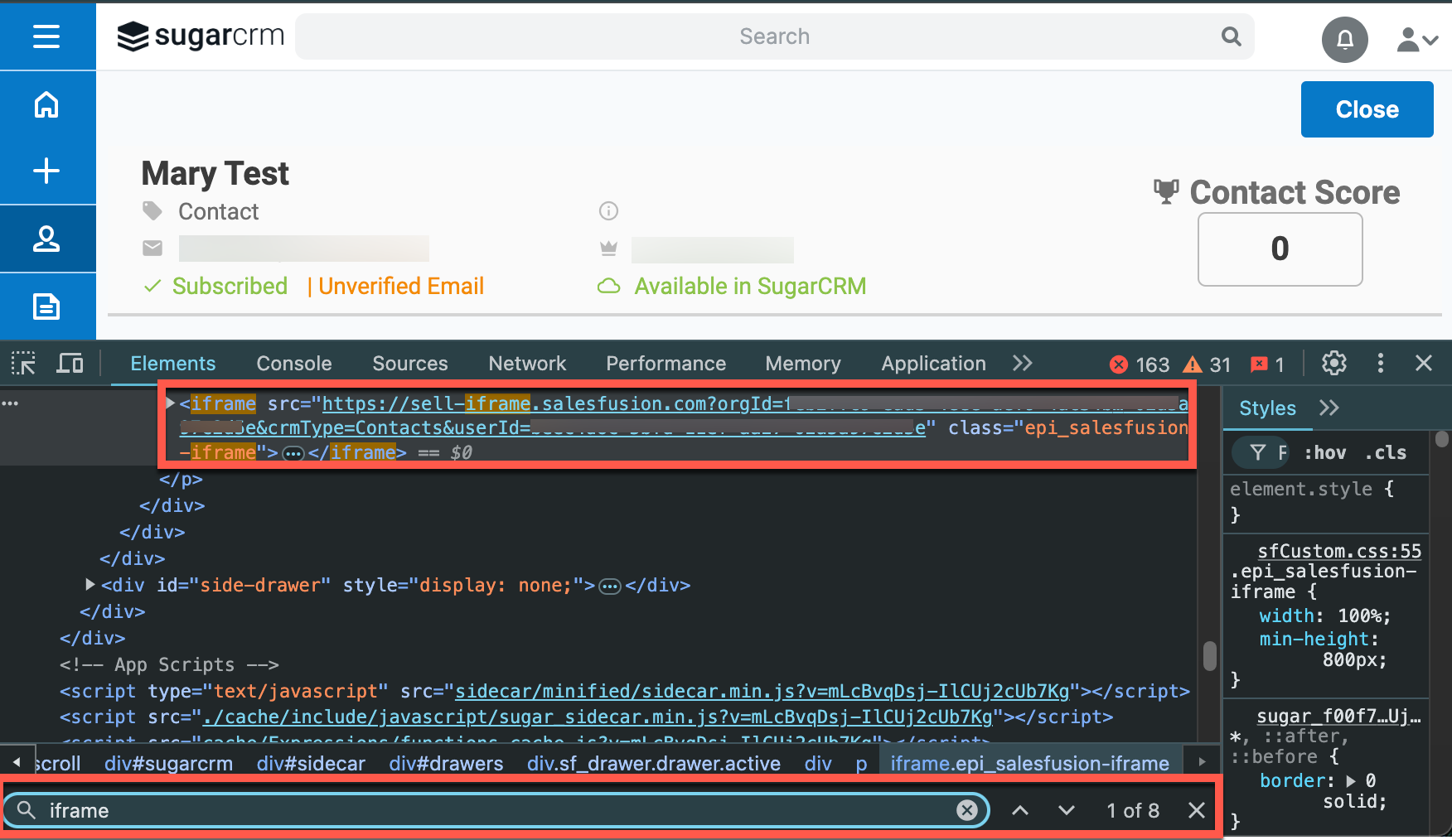Switch to the Performance tab

[x=665, y=364]
